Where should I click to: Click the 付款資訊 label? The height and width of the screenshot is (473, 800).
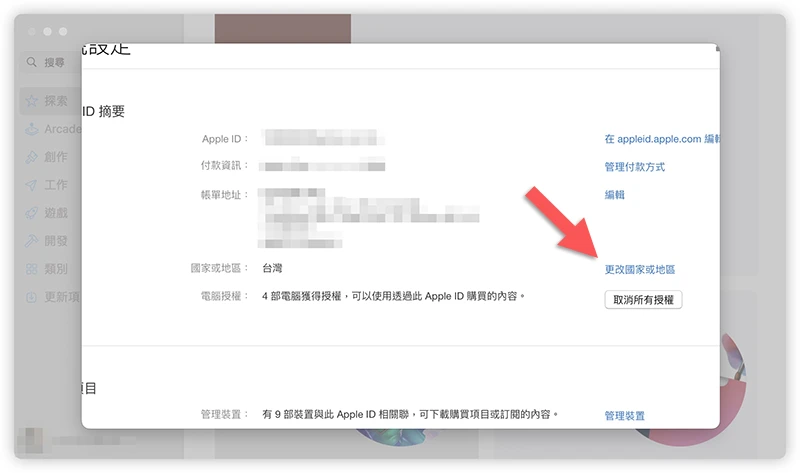click(x=224, y=165)
